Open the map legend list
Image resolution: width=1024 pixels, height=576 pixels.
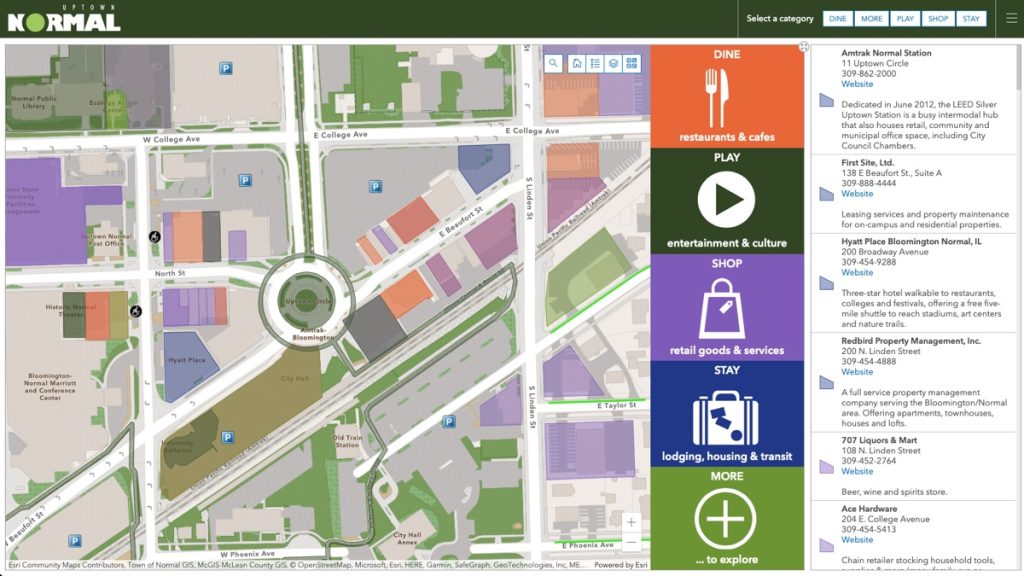595,63
